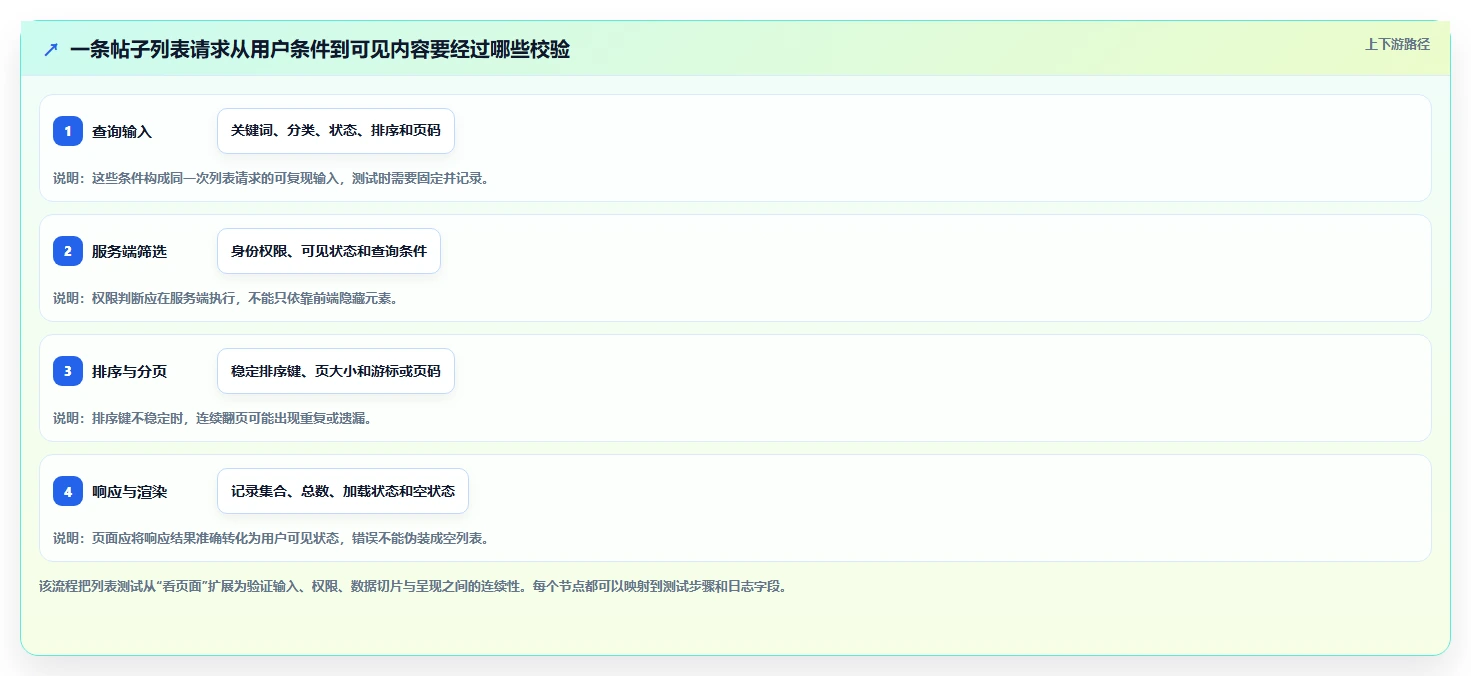Click step number badge 4
Viewport: 1471px width, 676px height.
[x=68, y=491]
